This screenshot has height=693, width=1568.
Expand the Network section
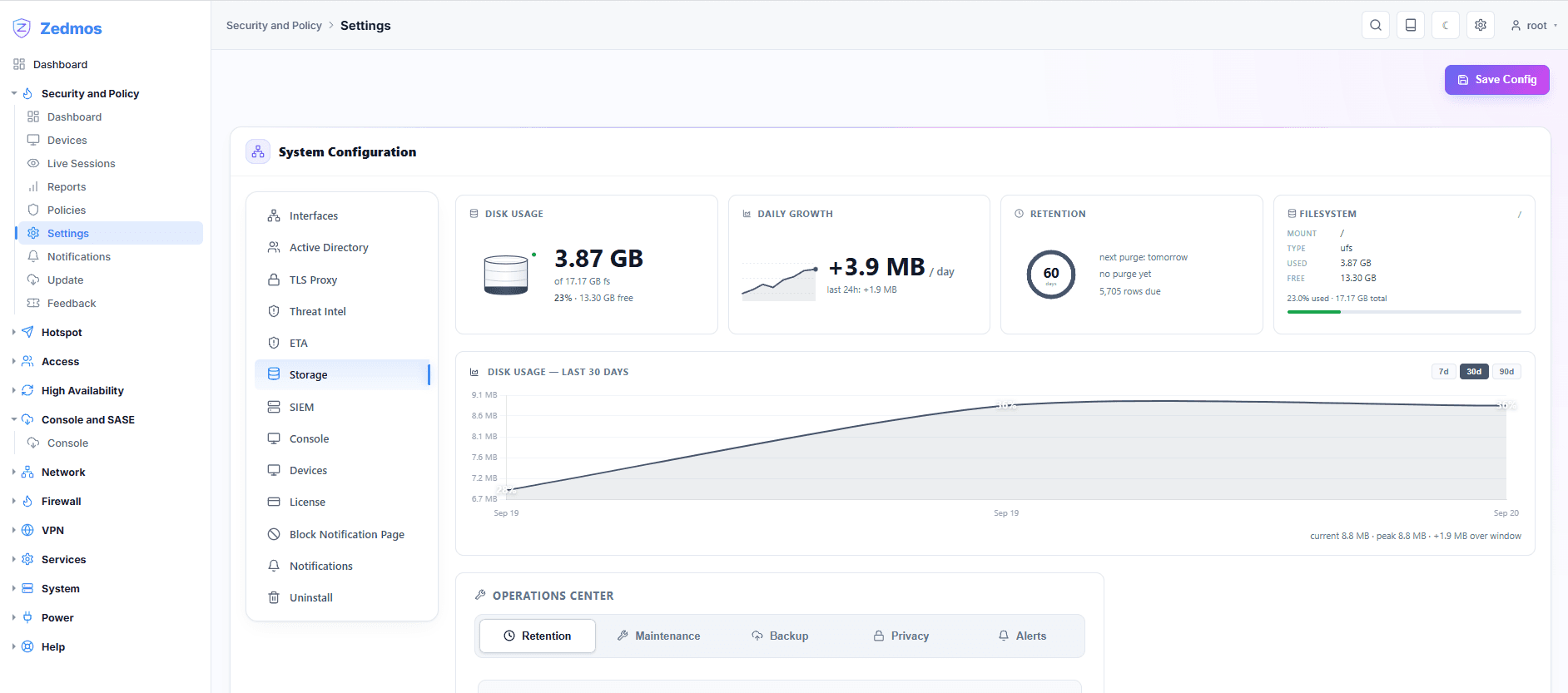[13, 472]
